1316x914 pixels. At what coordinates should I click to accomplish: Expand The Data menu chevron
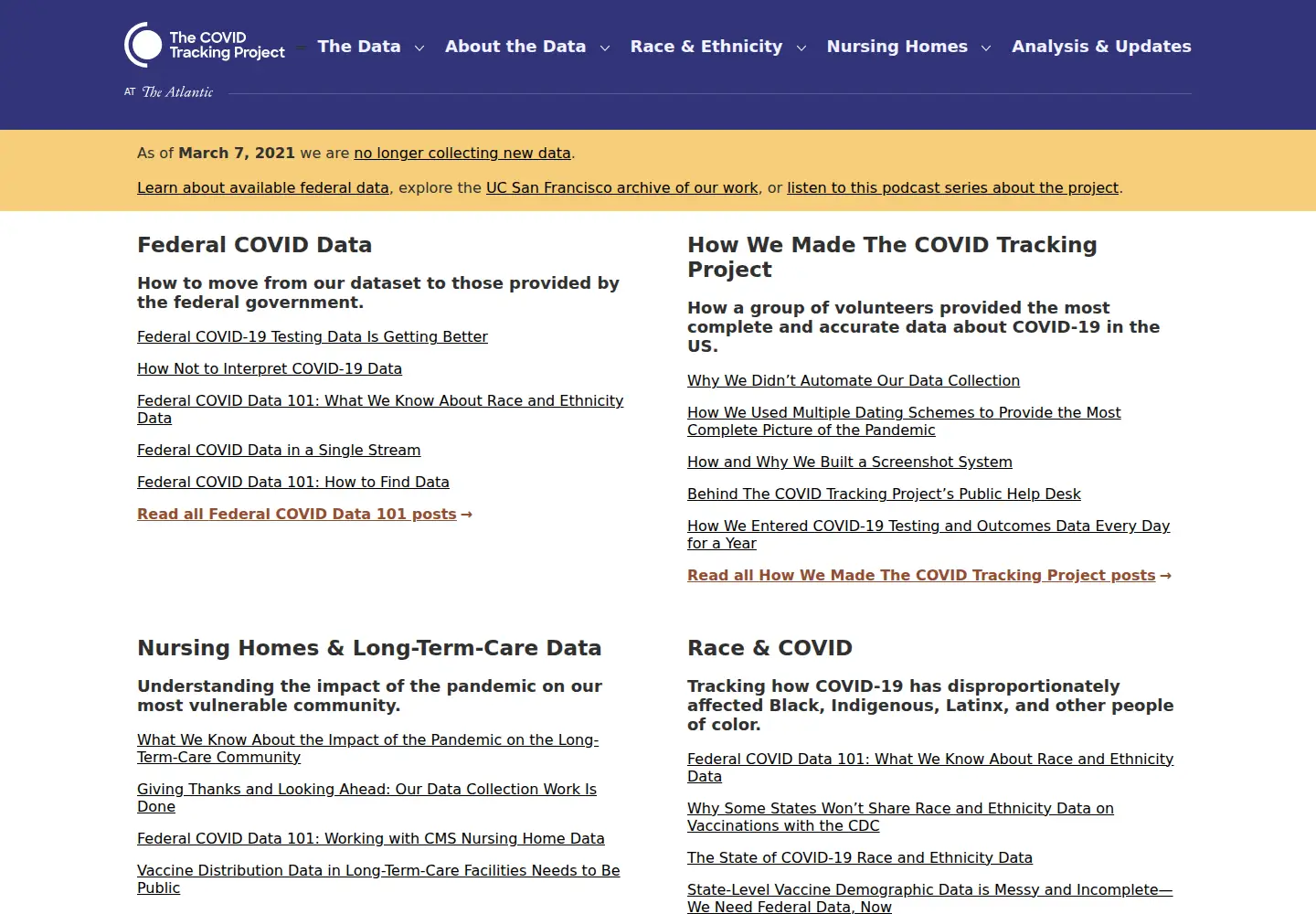419,48
